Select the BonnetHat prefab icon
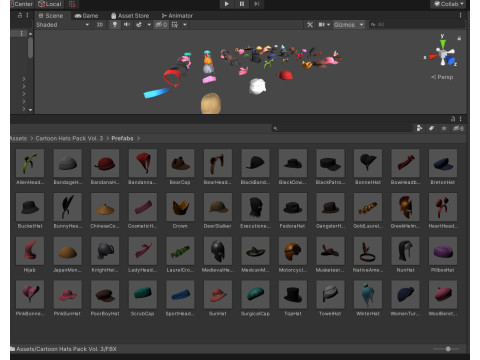This screenshot has height=360, width=480. point(368,163)
